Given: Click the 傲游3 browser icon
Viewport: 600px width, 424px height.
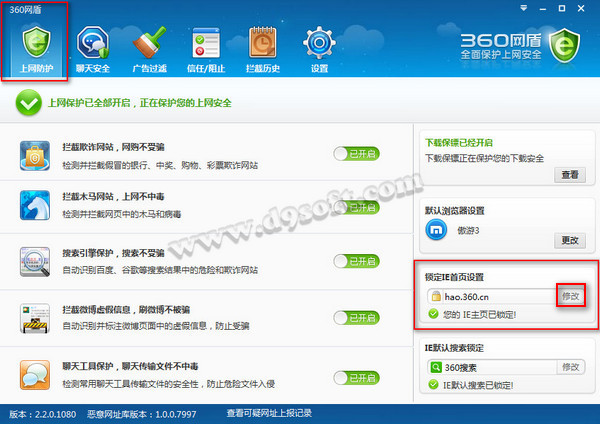Looking at the screenshot, I should 436,230.
